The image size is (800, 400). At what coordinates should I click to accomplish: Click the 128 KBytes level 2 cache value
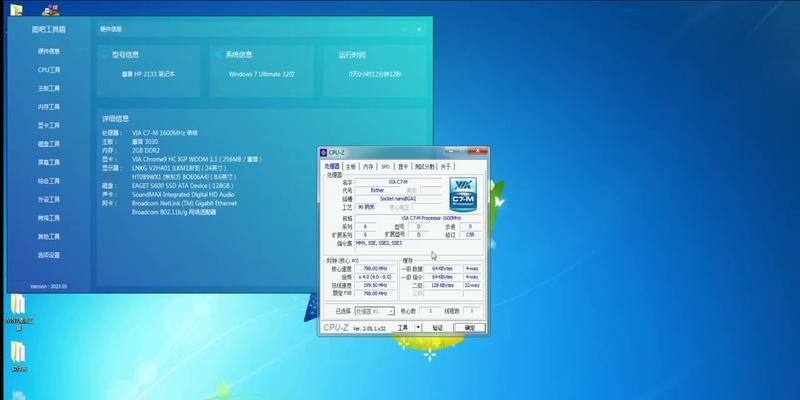pyautogui.click(x=443, y=285)
